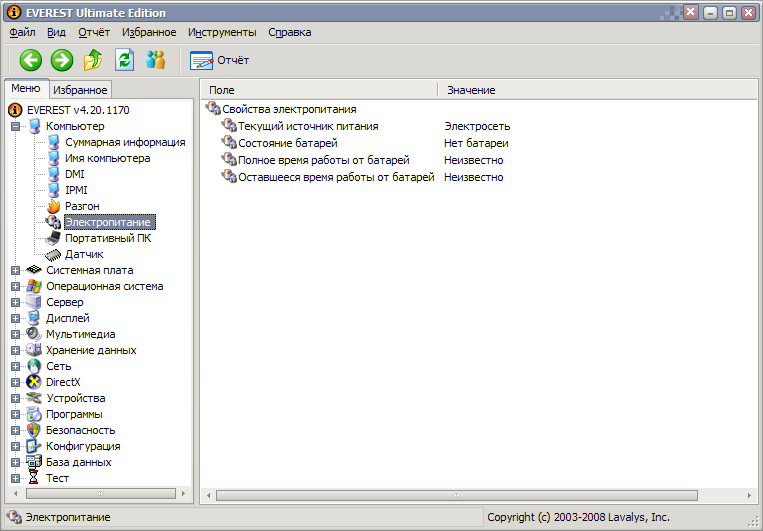Expand the Программы tree node
The width and height of the screenshot is (763, 531).
[16, 414]
